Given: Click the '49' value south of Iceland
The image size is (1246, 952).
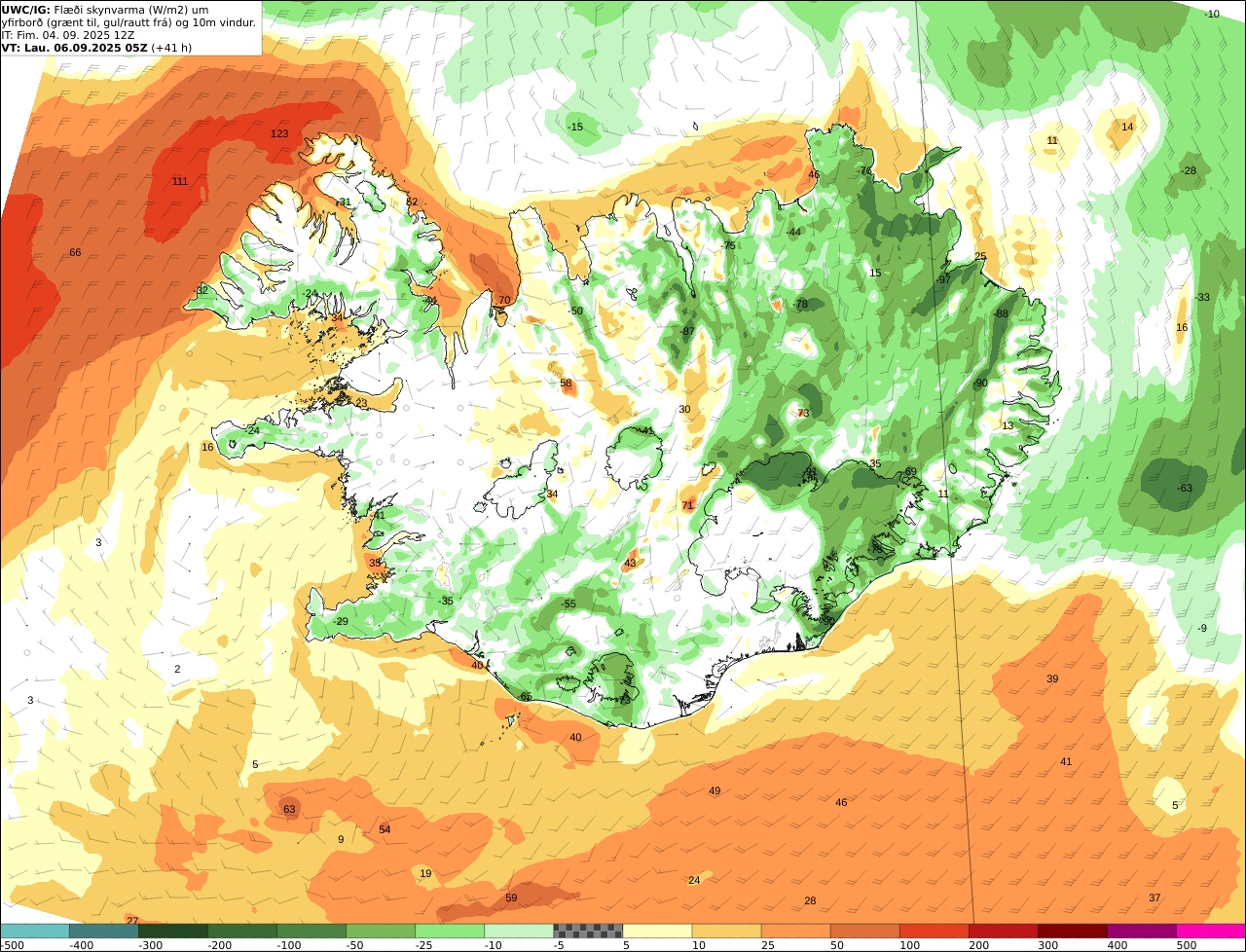Looking at the screenshot, I should 715,790.
